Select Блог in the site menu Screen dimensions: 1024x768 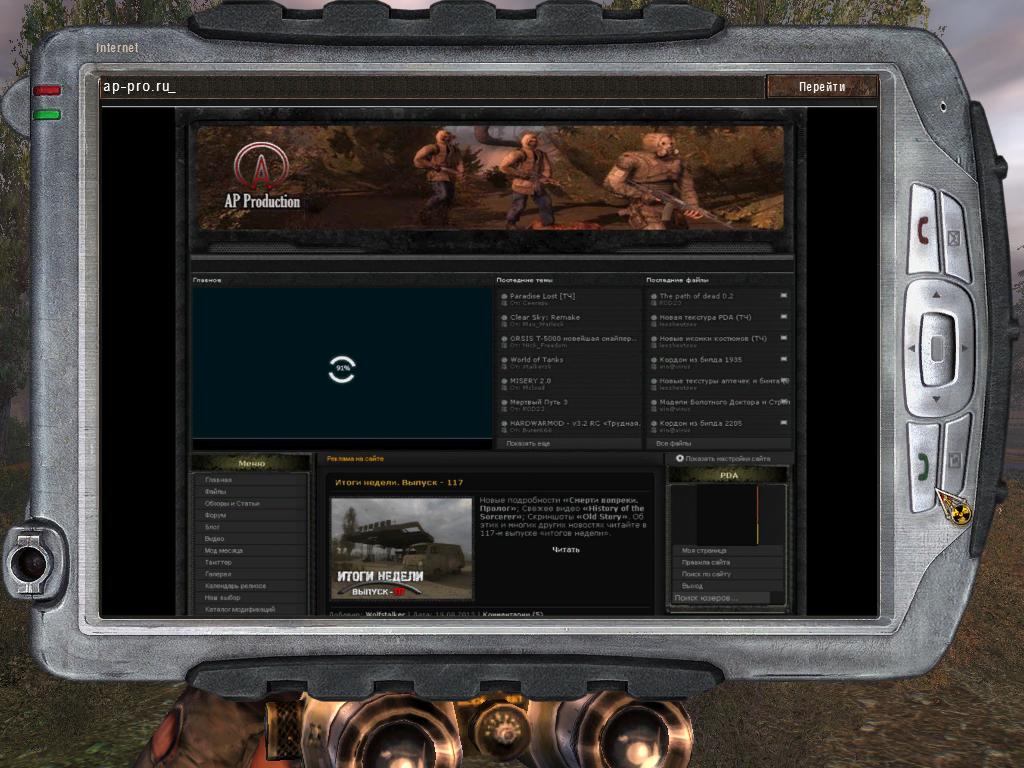click(x=212, y=527)
